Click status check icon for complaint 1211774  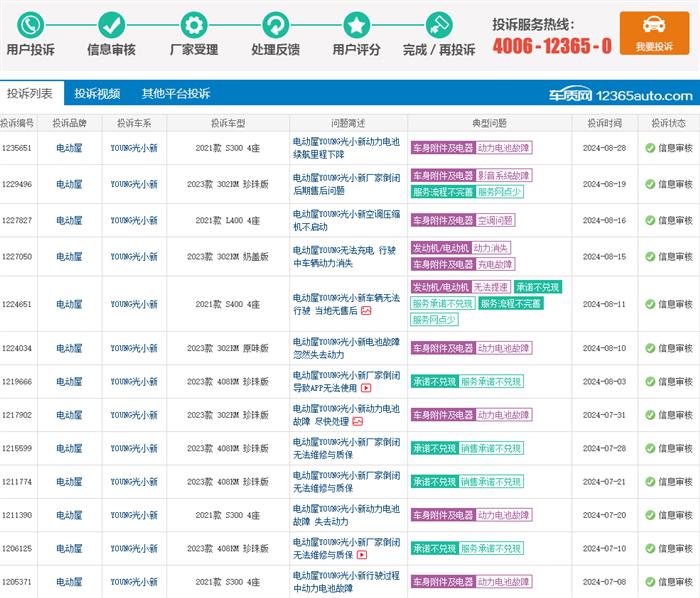650,482
